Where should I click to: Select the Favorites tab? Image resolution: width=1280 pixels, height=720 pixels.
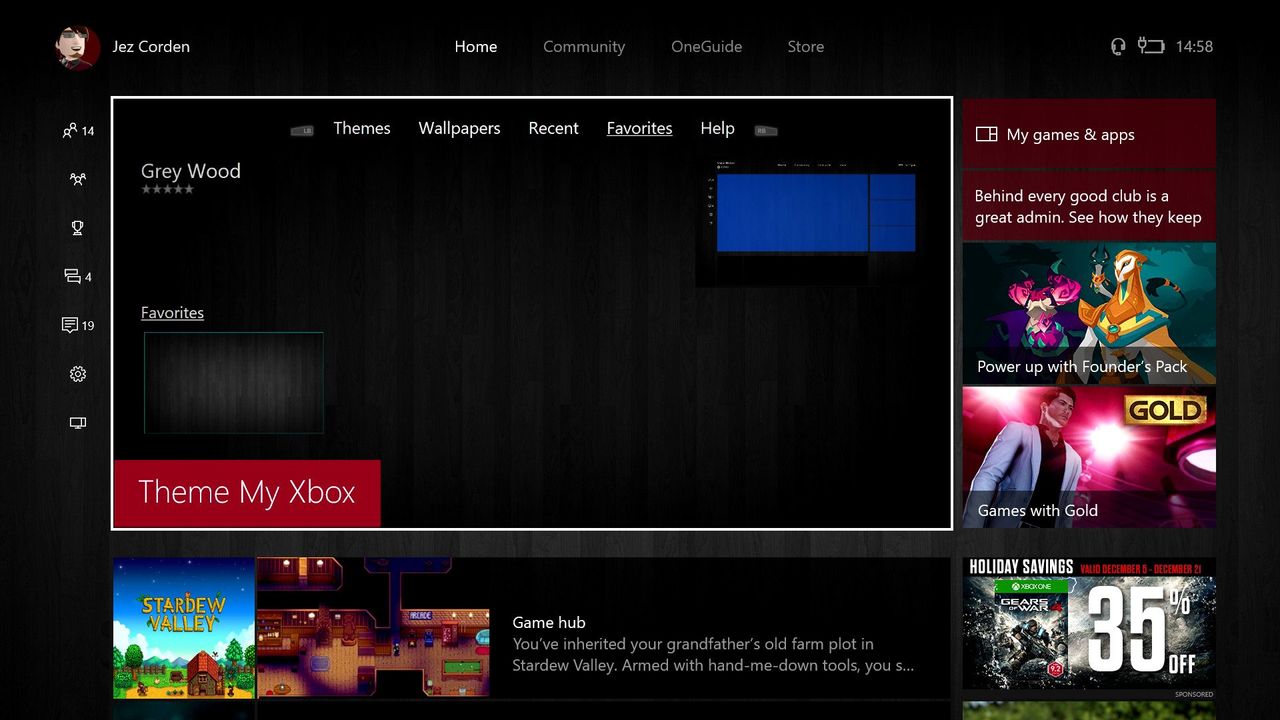coord(640,128)
